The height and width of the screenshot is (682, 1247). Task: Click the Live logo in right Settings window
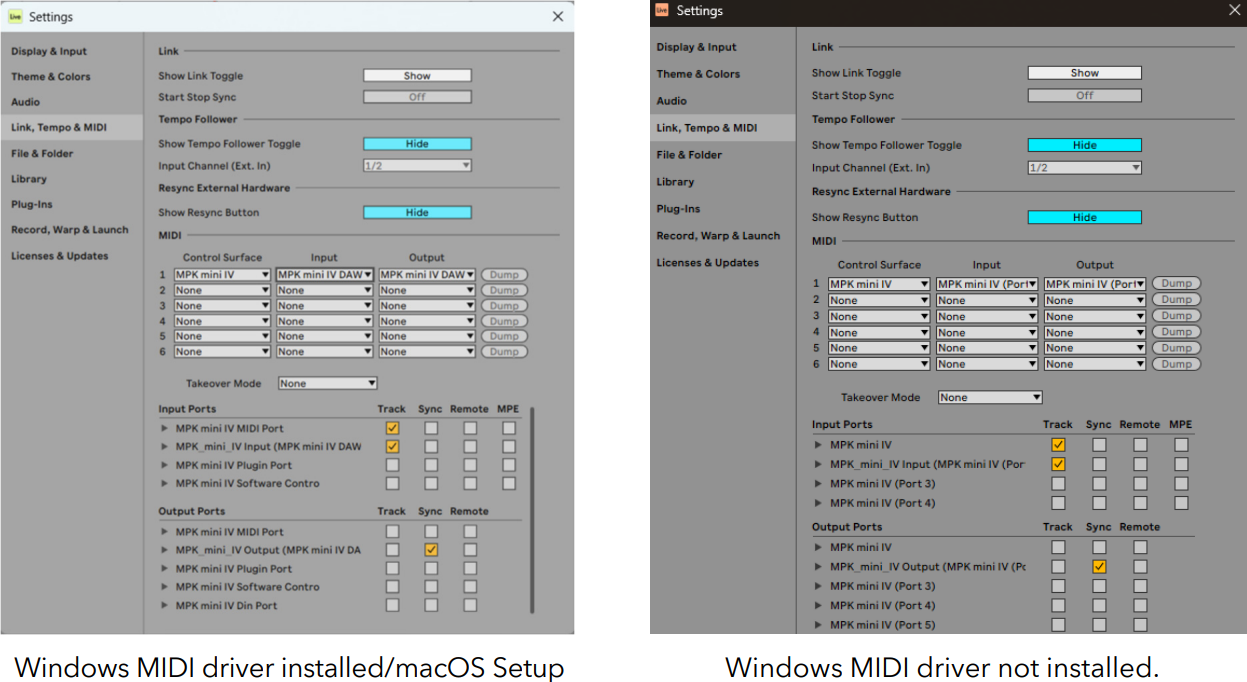click(661, 10)
